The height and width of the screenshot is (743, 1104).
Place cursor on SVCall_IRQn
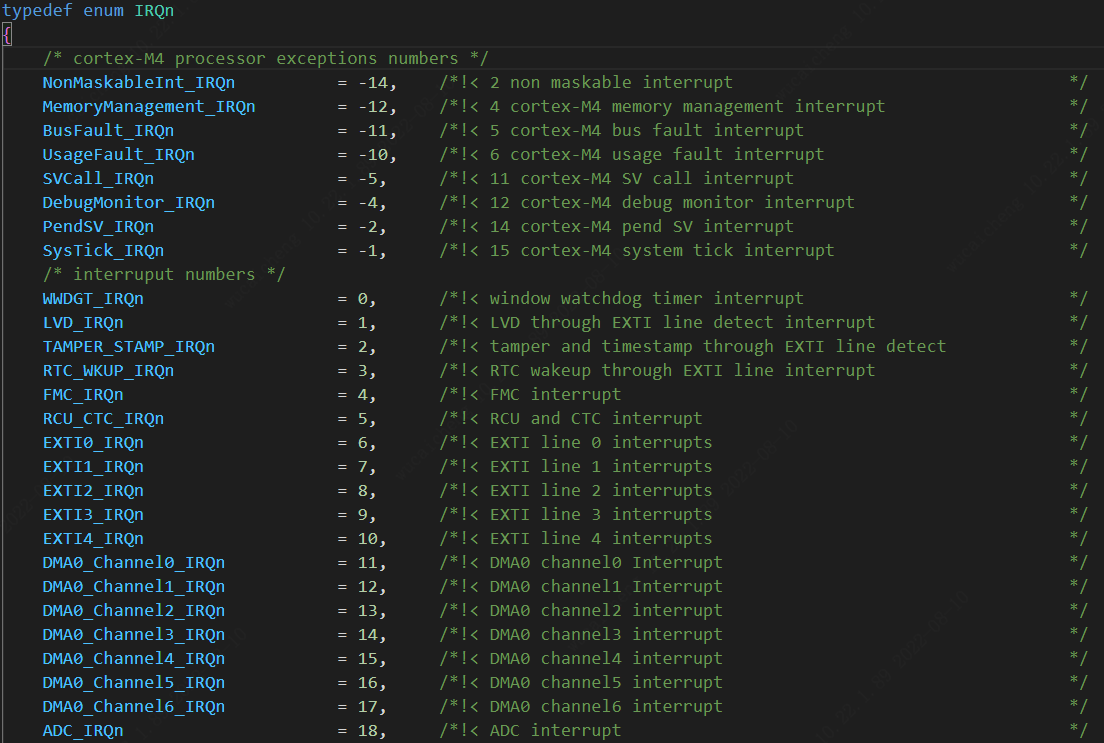(x=98, y=178)
